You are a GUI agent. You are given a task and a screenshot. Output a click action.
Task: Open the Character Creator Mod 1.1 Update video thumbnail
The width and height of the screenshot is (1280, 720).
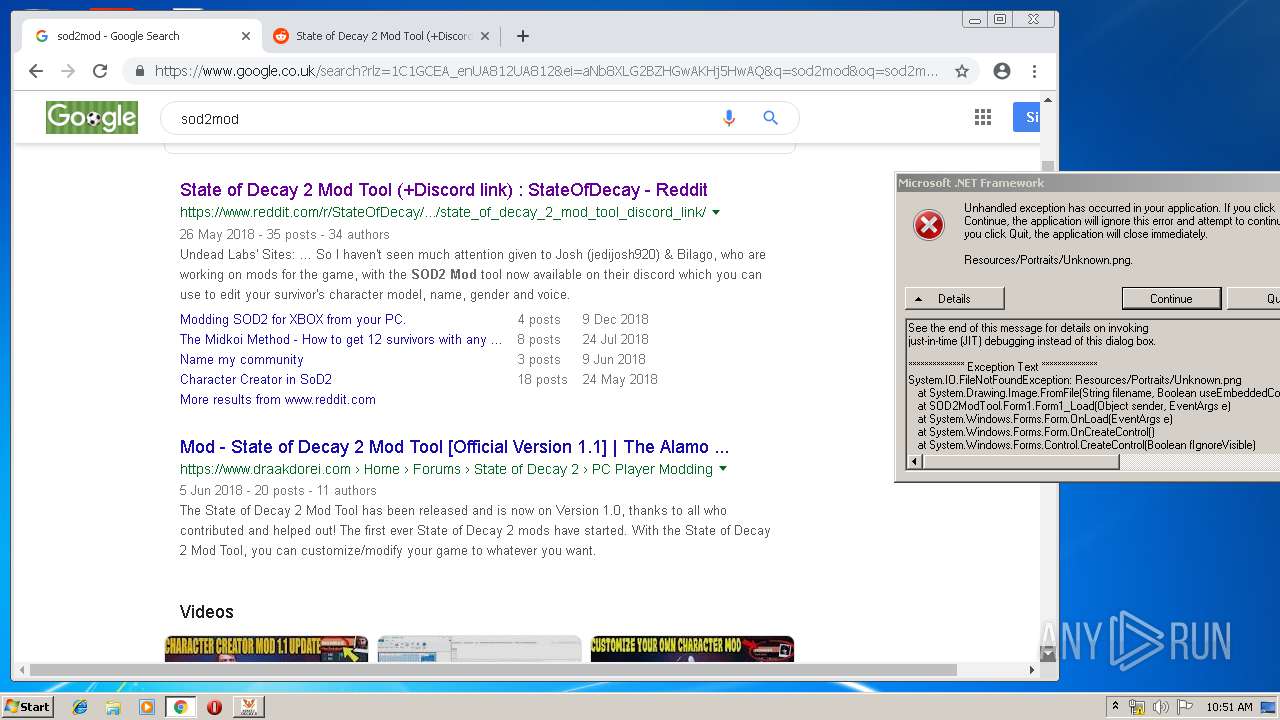(266, 648)
